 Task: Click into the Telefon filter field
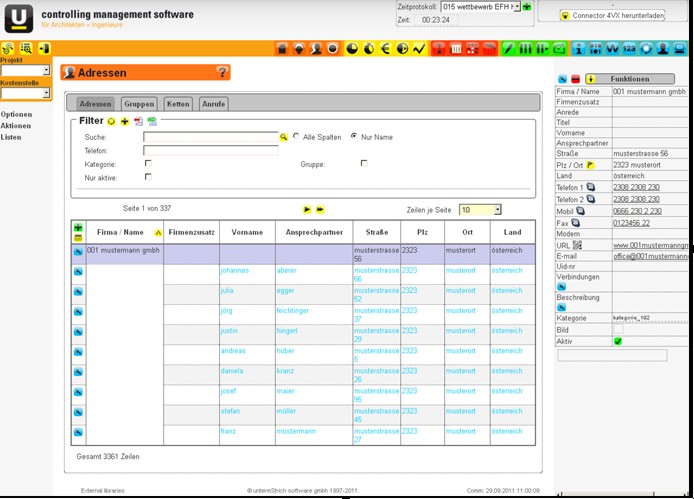211,151
